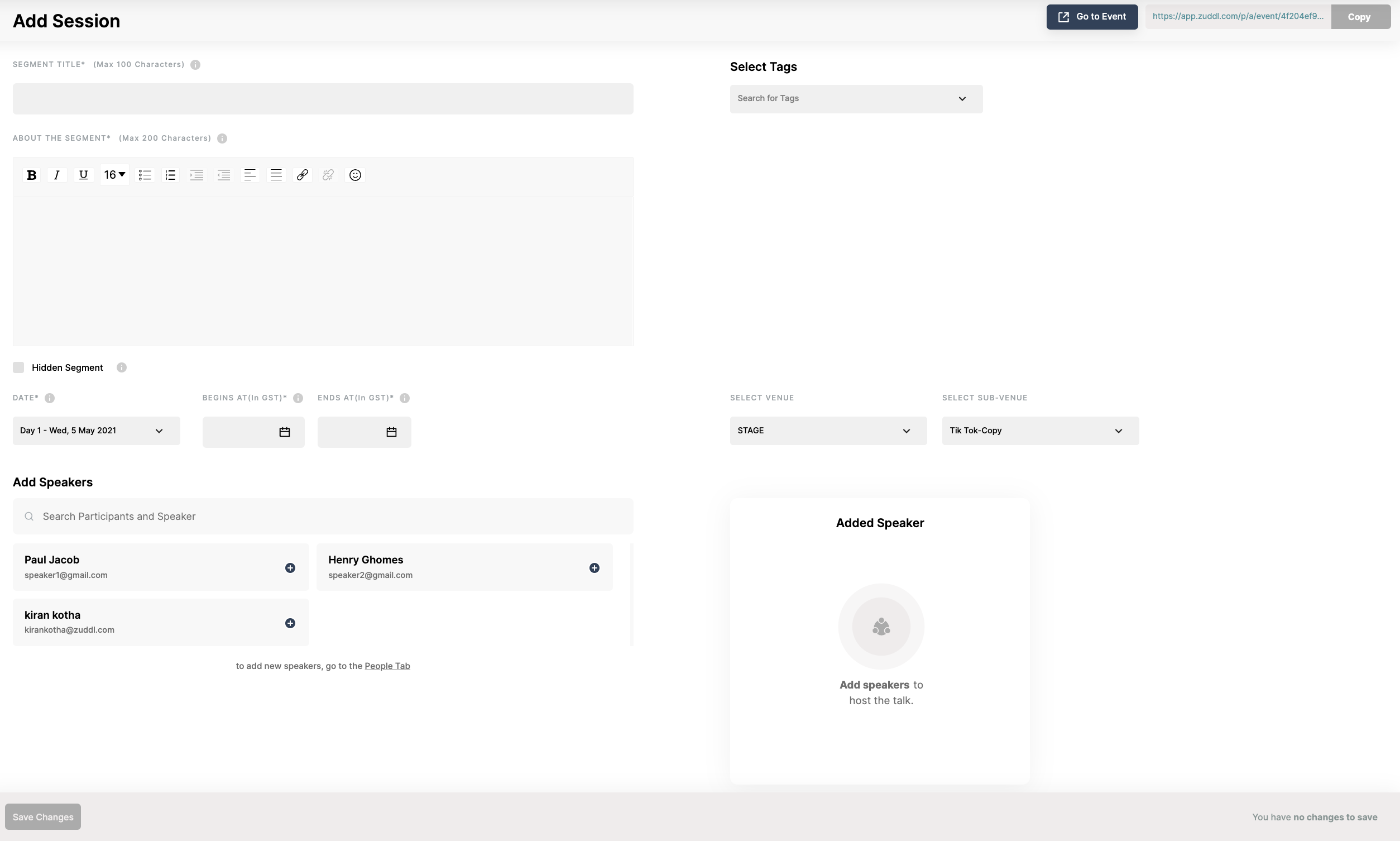Click info icon next to Segment Title
This screenshot has height=841, width=1400.
pos(195,65)
